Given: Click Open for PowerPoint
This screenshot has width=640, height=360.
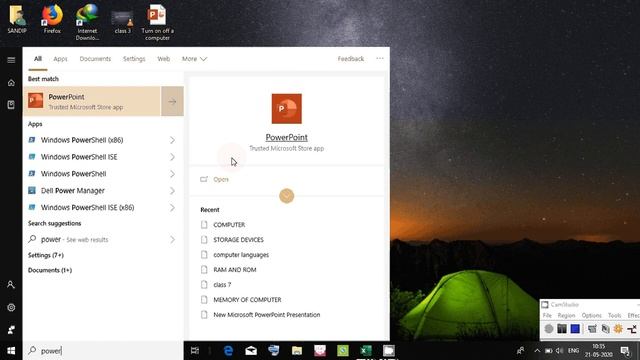Looking at the screenshot, I should coord(221,179).
